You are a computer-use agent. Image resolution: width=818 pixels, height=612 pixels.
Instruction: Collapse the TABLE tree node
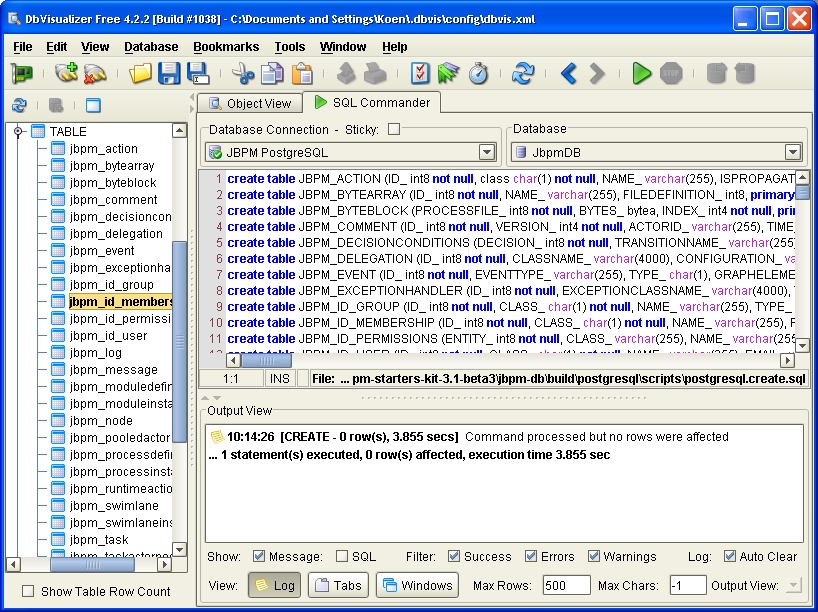tap(18, 131)
